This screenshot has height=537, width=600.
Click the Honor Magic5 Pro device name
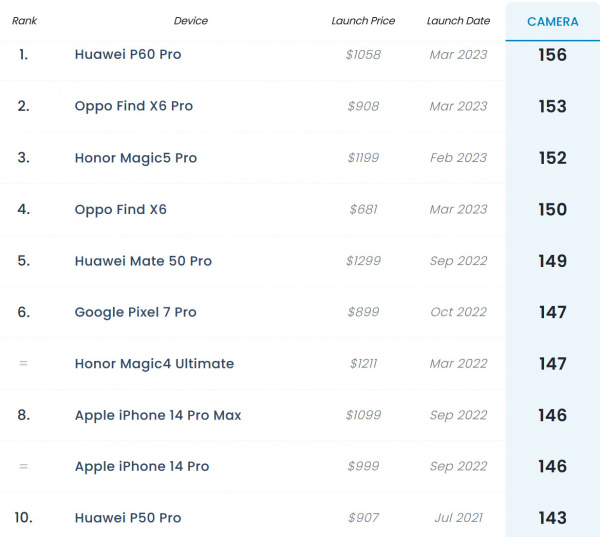click(x=136, y=158)
